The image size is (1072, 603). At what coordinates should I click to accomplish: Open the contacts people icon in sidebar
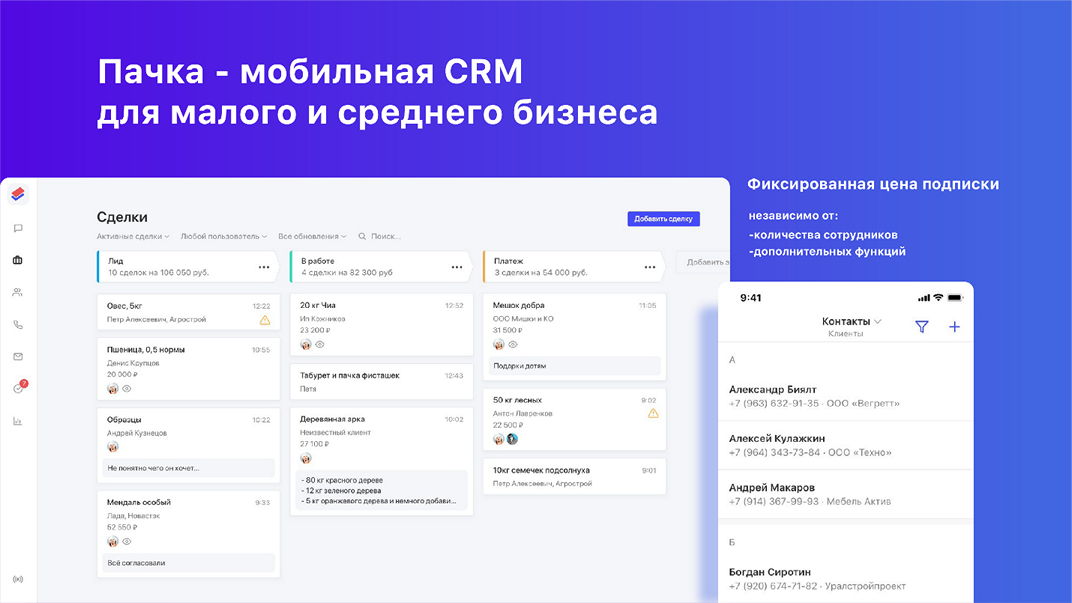coord(18,292)
